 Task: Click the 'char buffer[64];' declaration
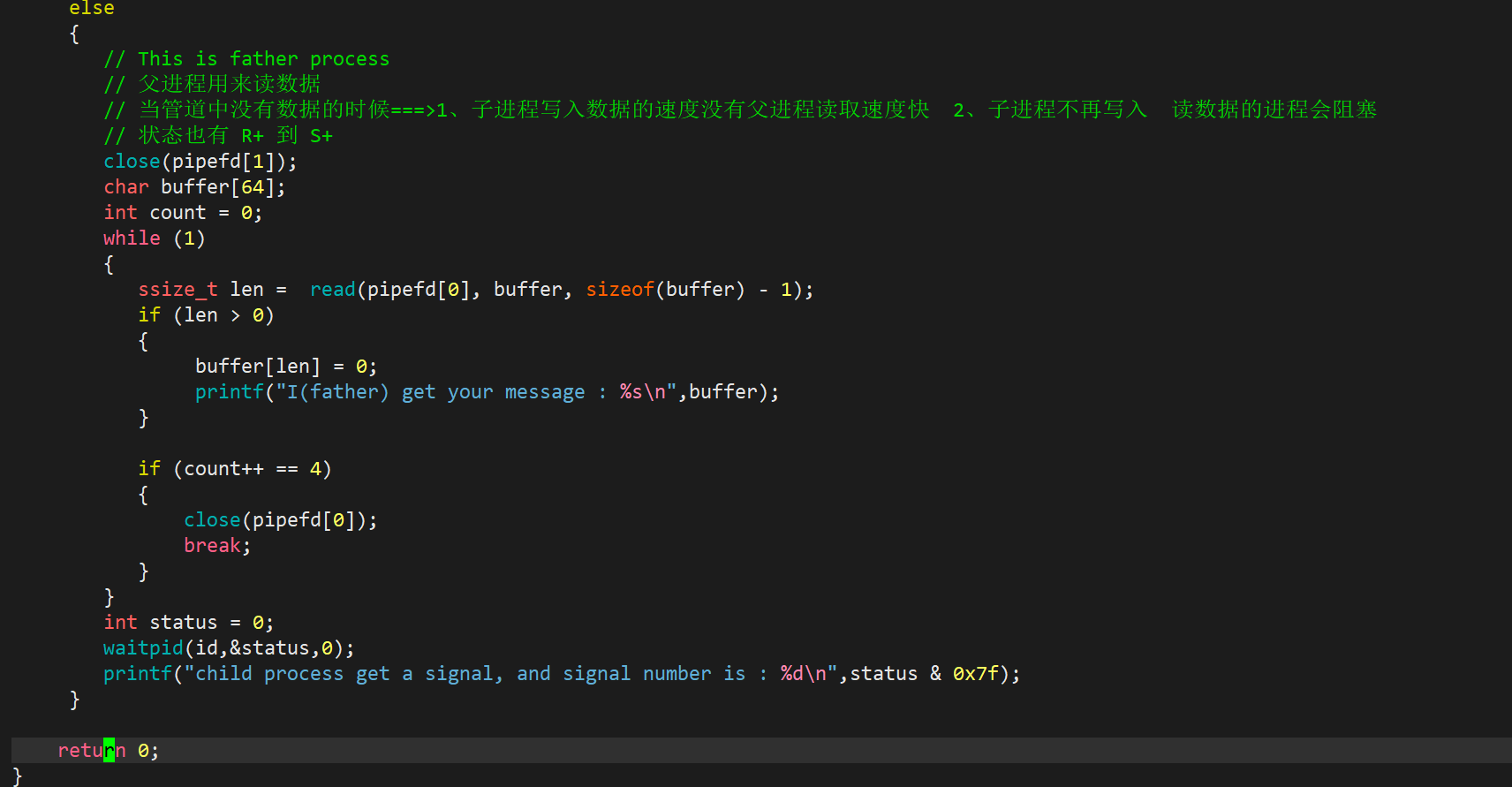click(x=194, y=187)
